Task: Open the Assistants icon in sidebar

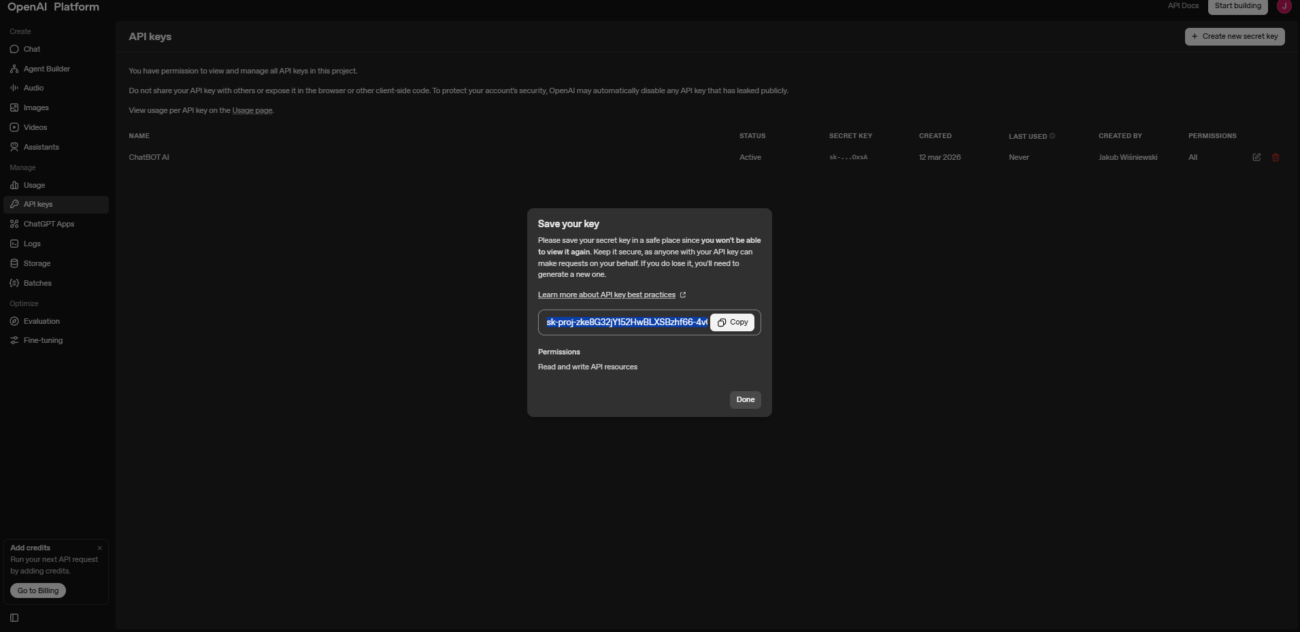Action: tap(14, 147)
